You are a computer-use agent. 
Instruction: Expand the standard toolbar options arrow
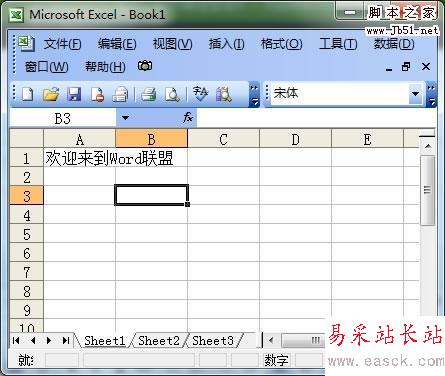(254, 95)
